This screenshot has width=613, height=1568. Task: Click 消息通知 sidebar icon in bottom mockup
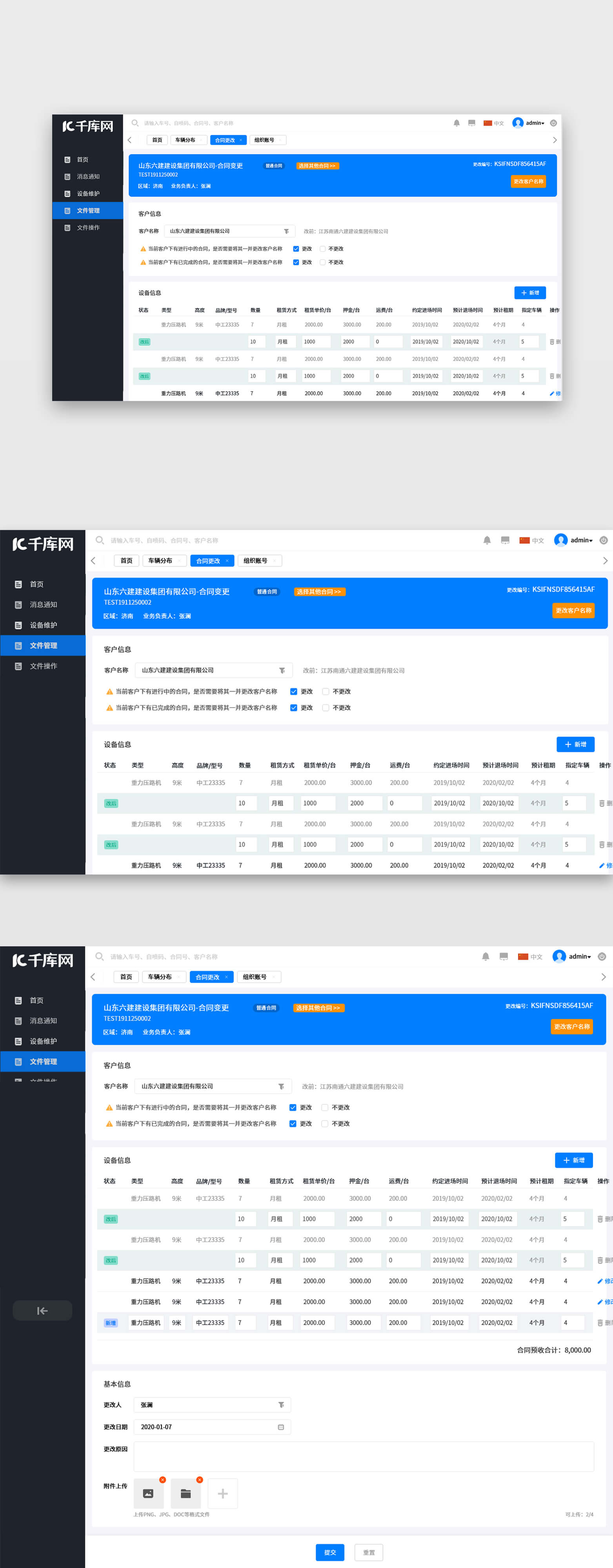pos(18,1021)
